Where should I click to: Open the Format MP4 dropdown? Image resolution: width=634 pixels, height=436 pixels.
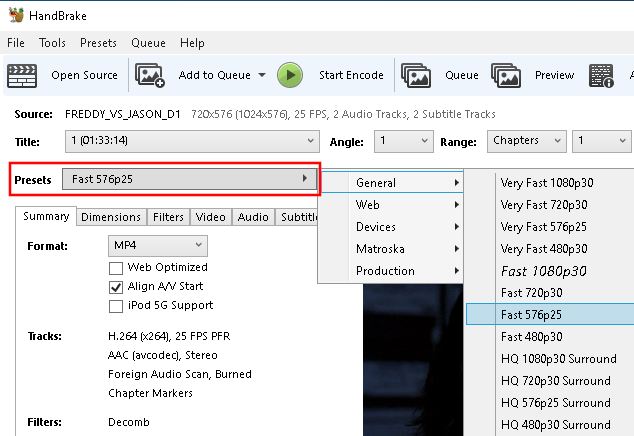[x=158, y=246]
